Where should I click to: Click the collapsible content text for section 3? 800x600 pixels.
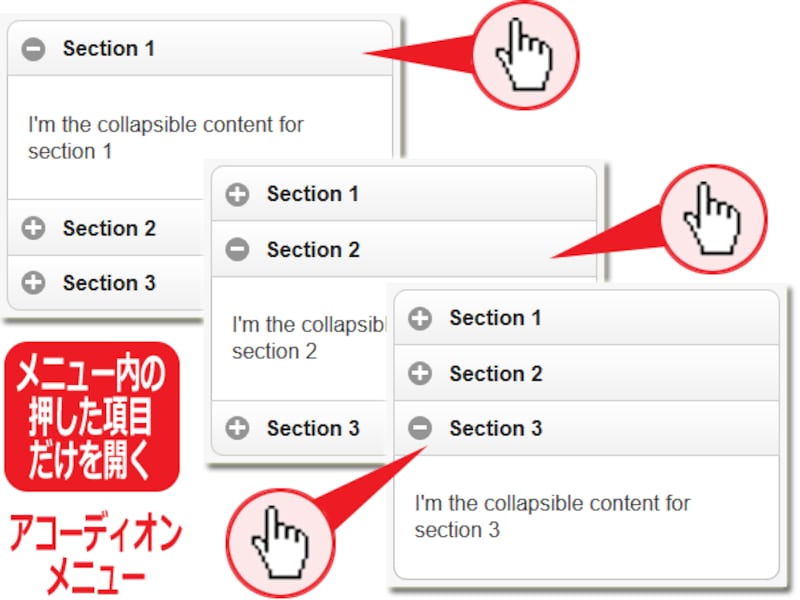click(x=552, y=516)
